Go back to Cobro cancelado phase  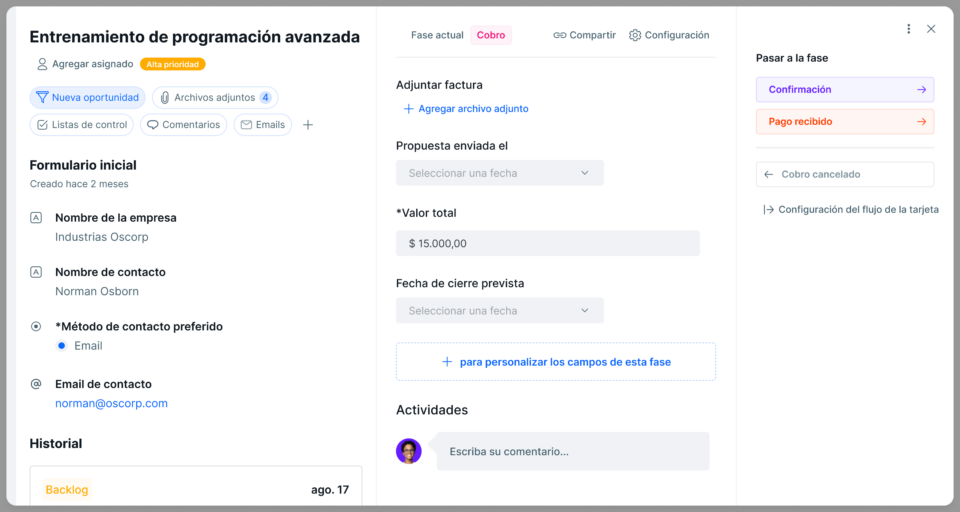(x=844, y=174)
